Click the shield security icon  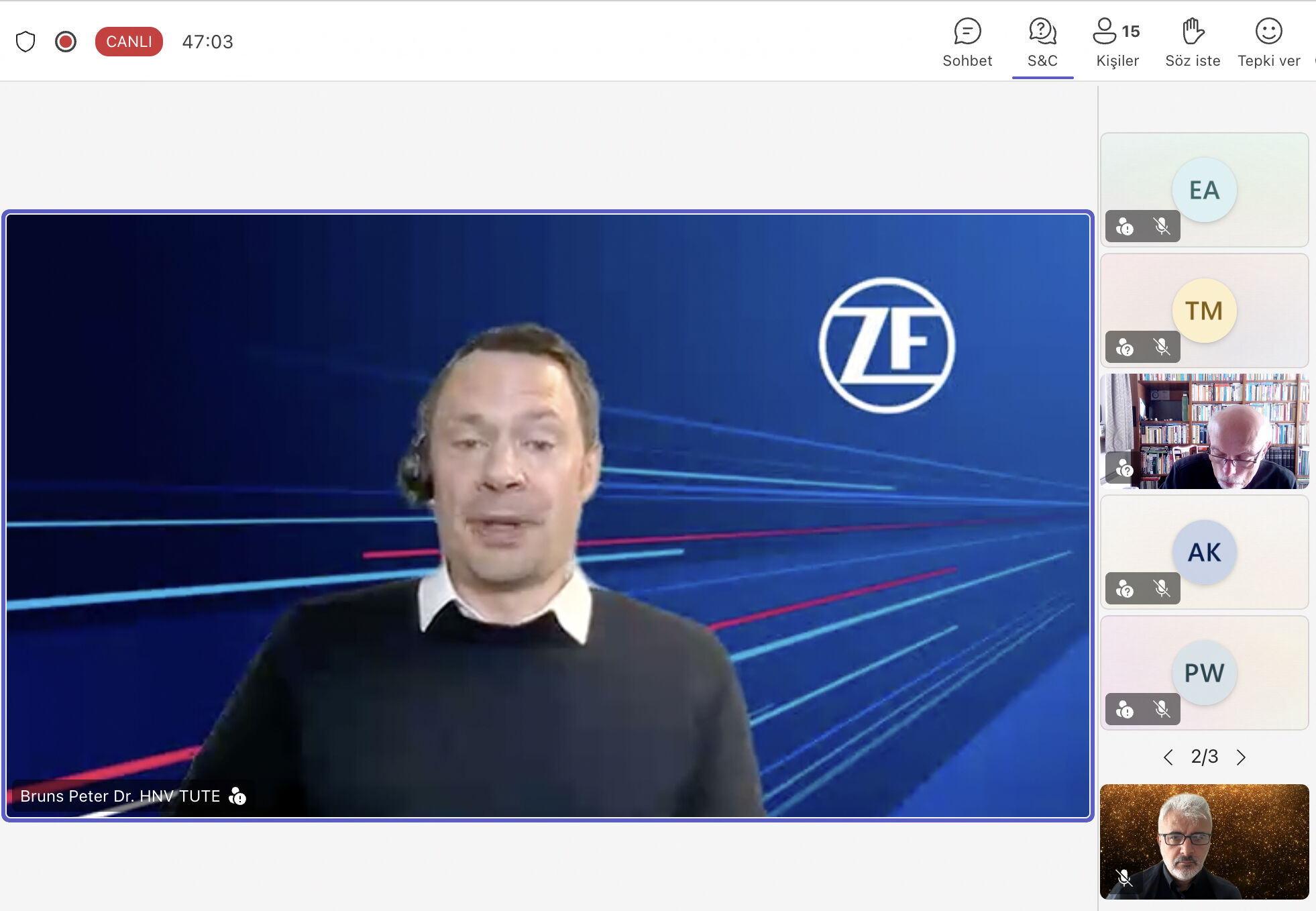click(x=25, y=42)
